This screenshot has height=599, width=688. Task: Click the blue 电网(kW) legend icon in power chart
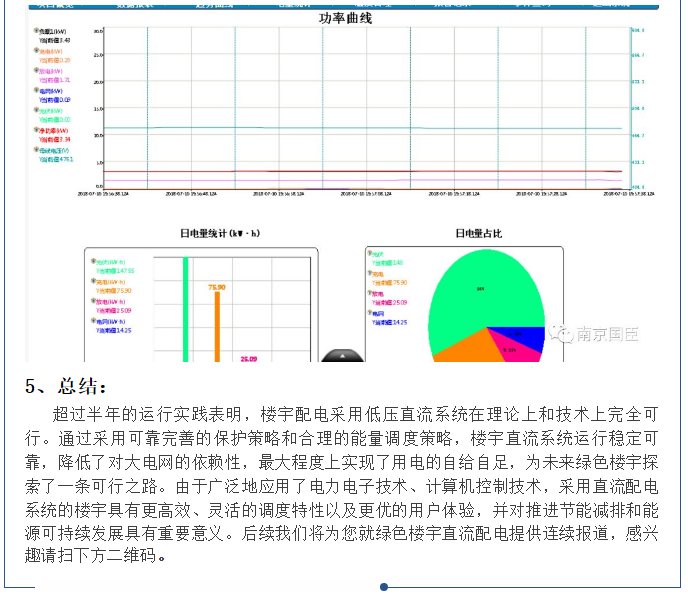37,91
